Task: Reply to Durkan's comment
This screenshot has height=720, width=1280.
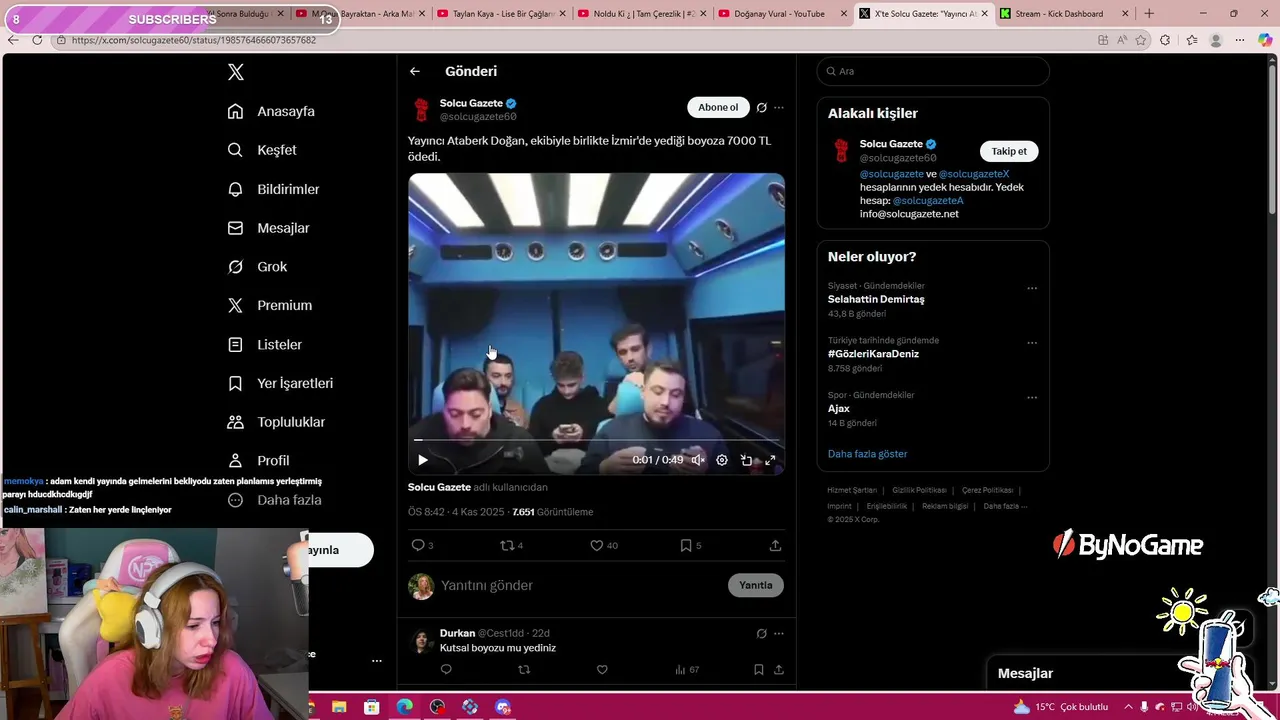Action: tap(446, 670)
